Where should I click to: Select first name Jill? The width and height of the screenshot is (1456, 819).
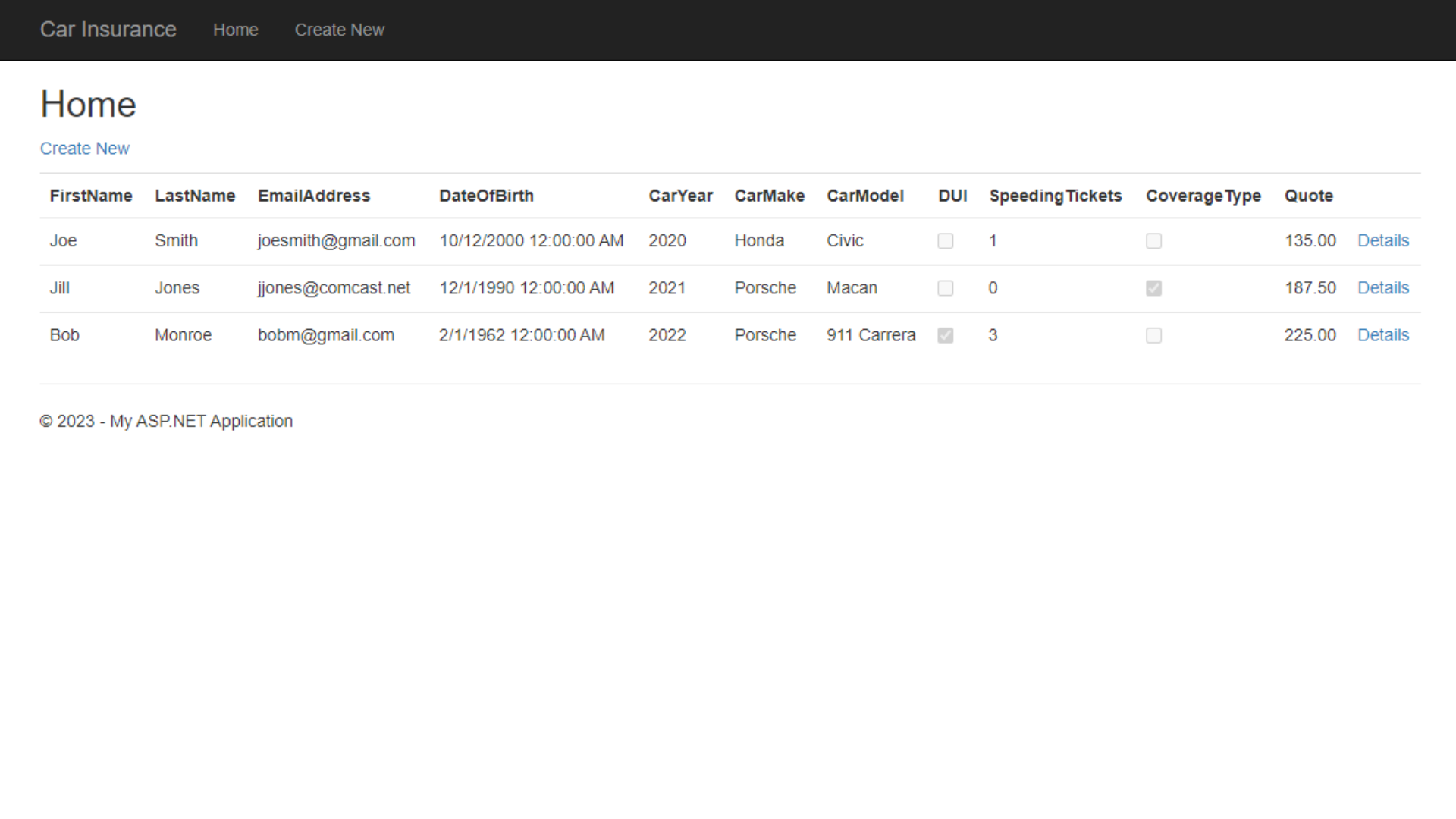(59, 288)
